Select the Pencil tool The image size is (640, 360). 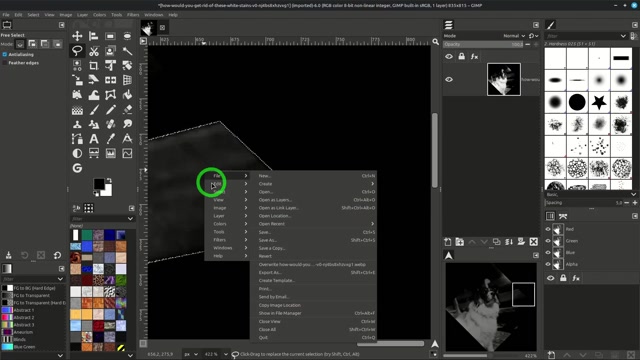pyautogui.click(x=110, y=109)
